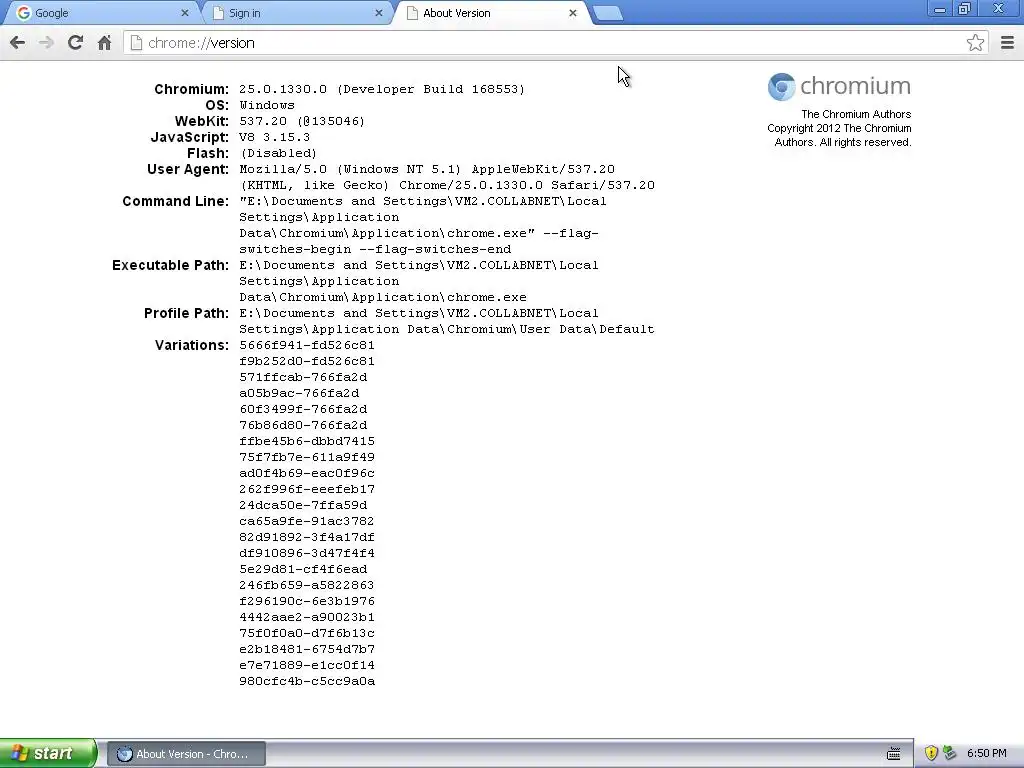The width and height of the screenshot is (1024, 768).
Task: Click variation 5e29d81-cf4f6ead
Action: pyautogui.click(x=303, y=569)
